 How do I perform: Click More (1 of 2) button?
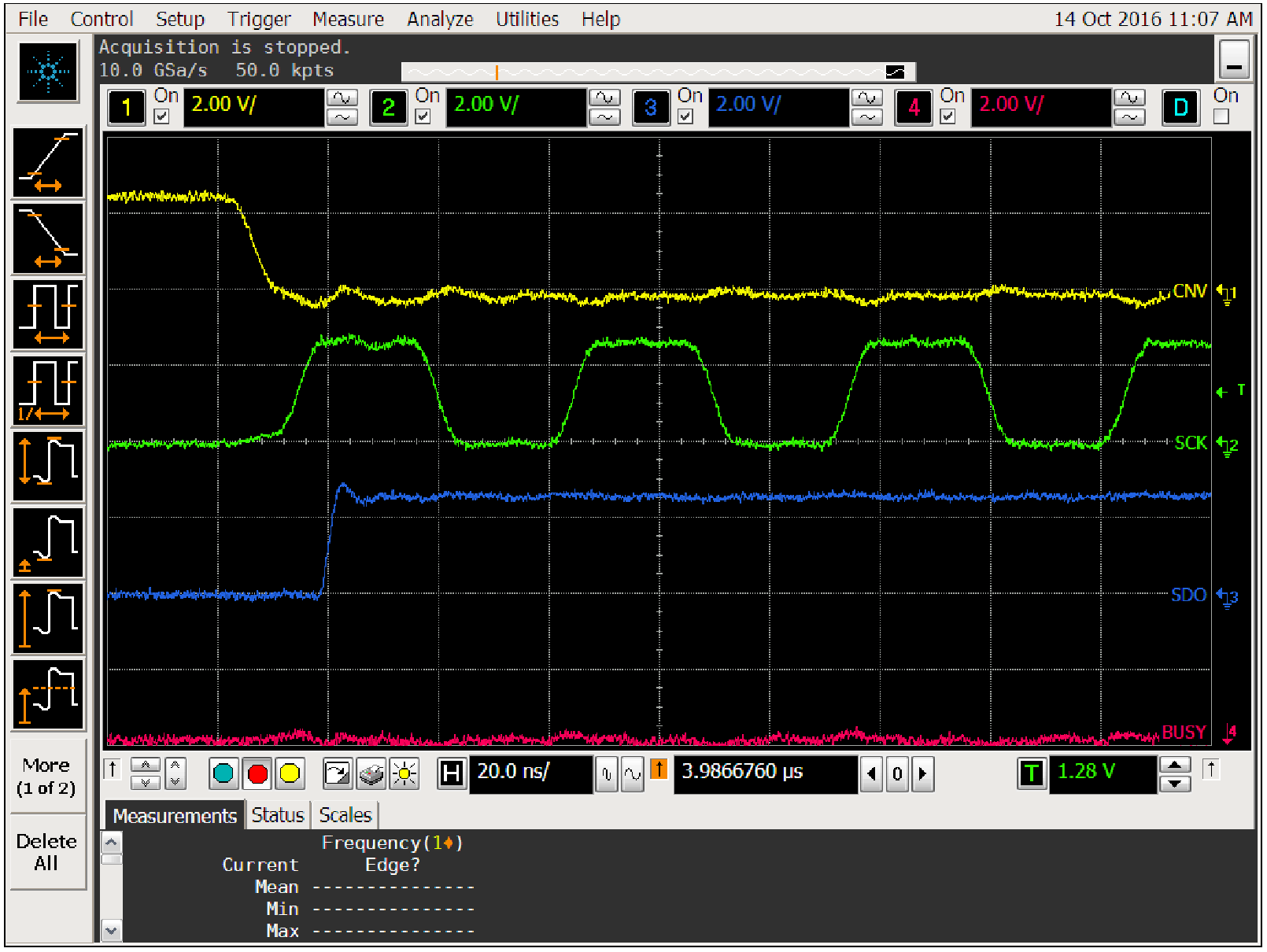pos(46,777)
